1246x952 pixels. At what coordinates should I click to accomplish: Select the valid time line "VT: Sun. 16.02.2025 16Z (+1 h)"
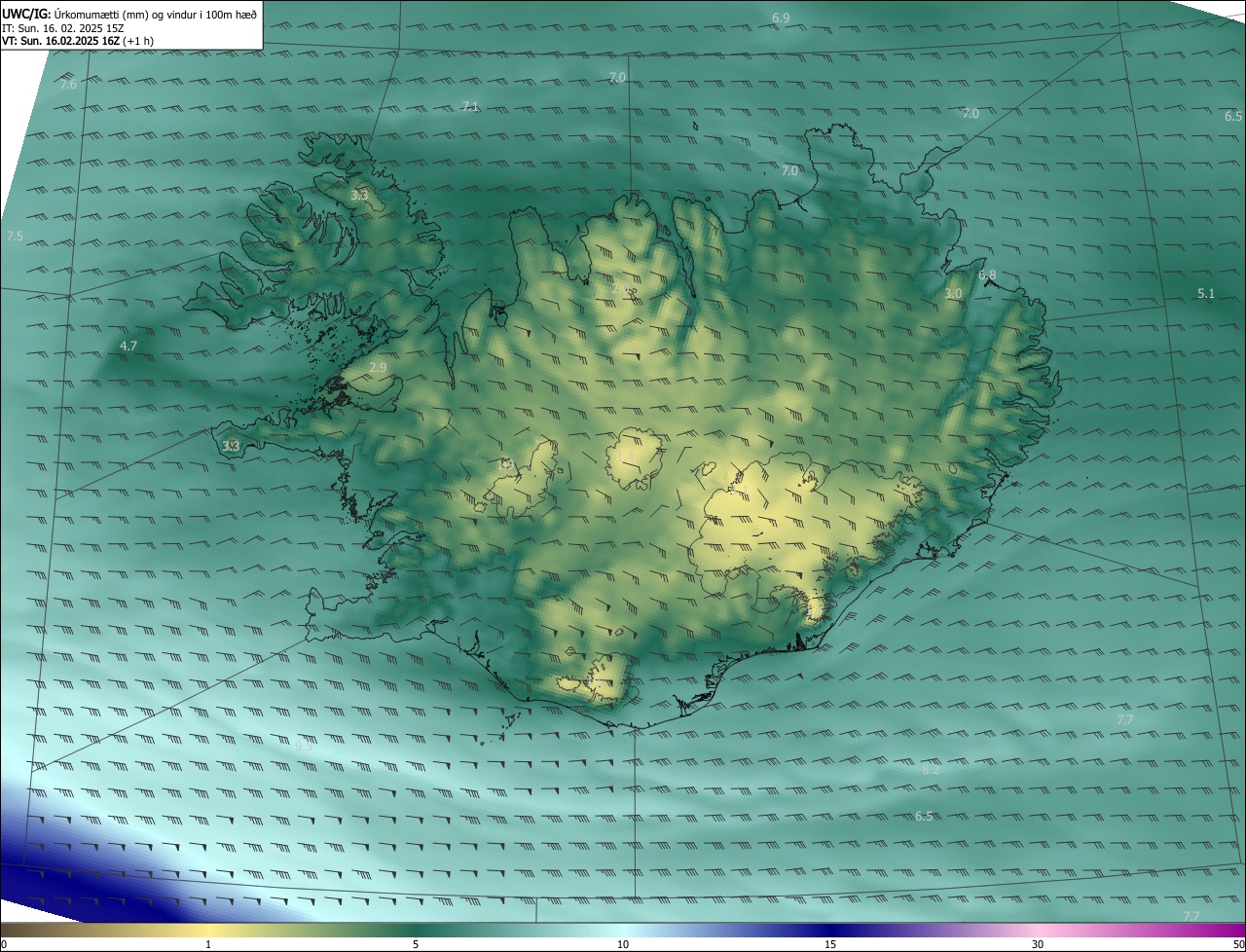78,41
